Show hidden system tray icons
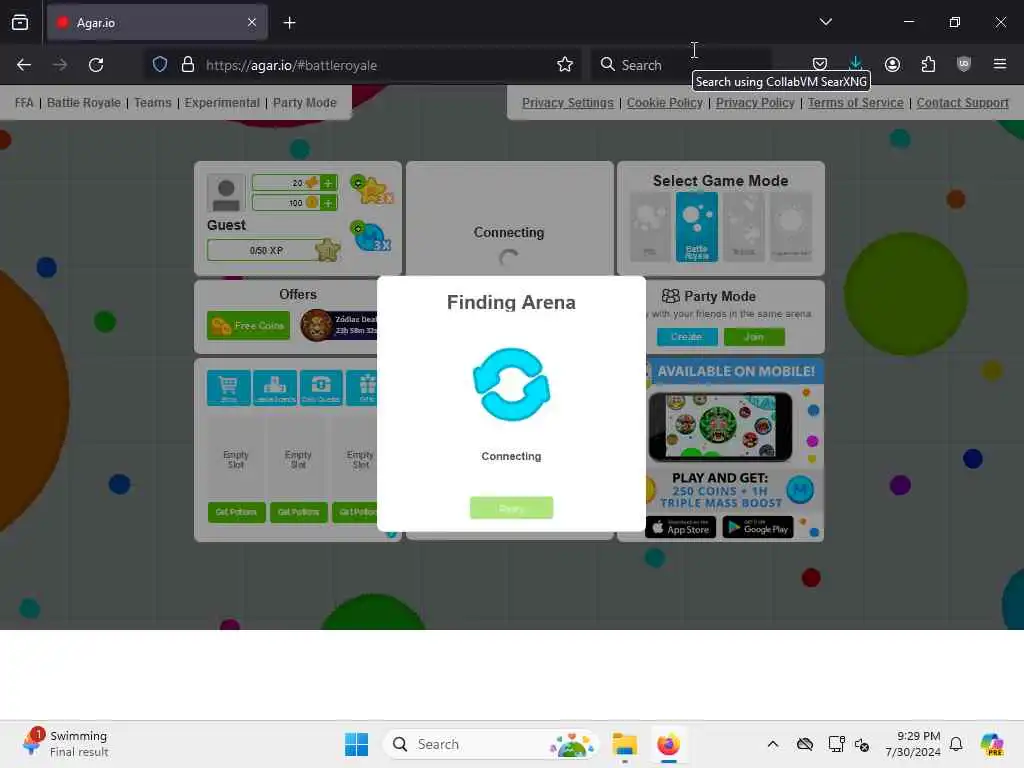Screen dimensions: 1024x768 point(773,744)
